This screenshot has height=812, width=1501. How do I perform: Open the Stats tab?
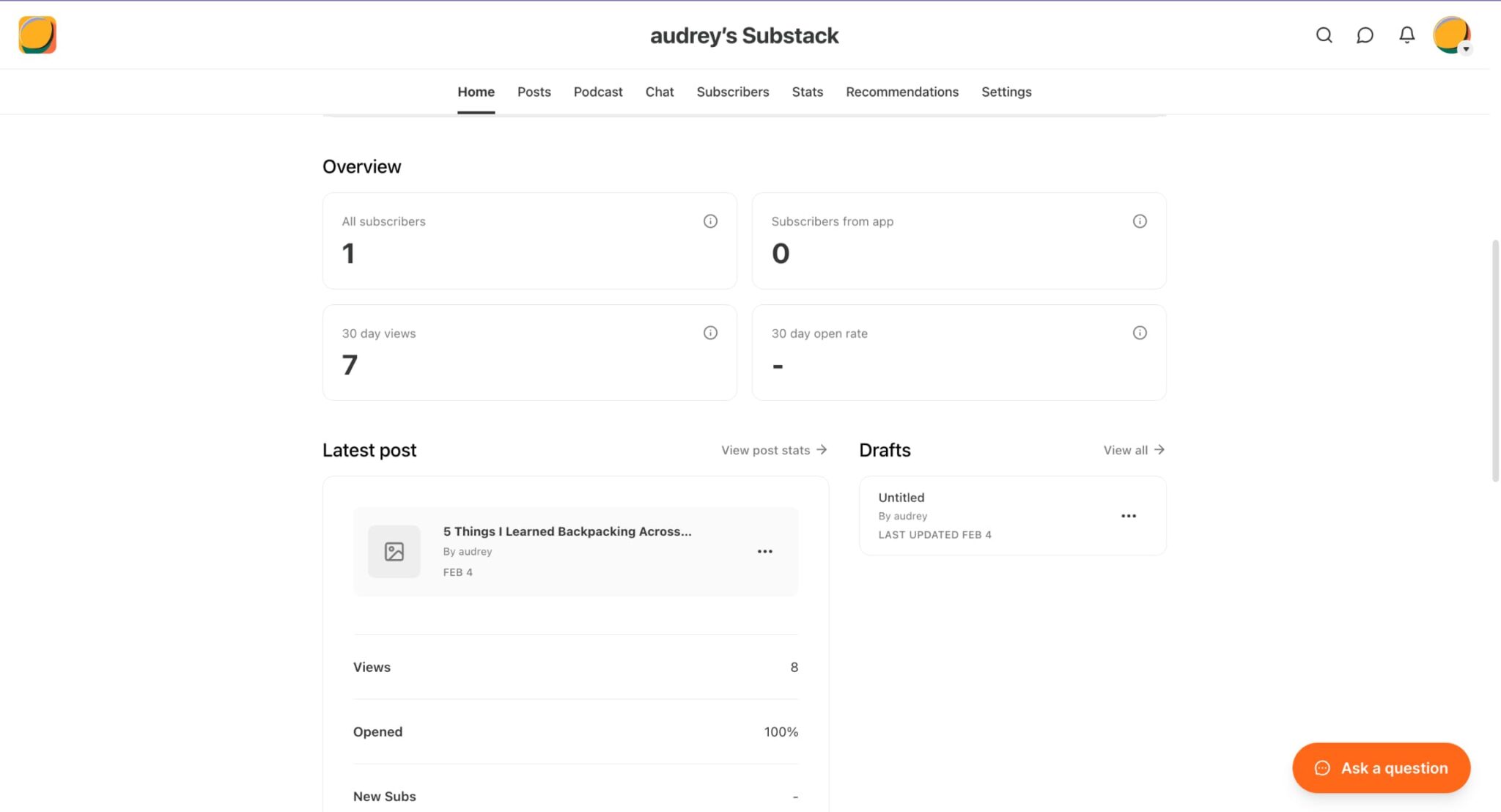[807, 92]
